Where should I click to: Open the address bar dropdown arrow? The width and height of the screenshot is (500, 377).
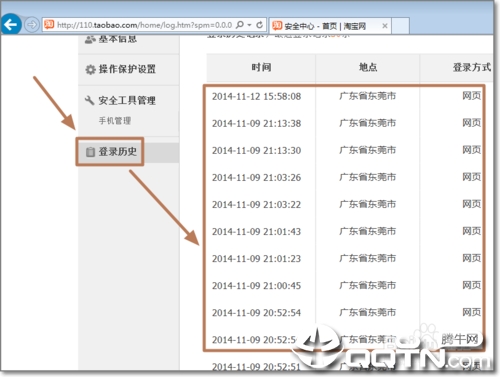coord(249,25)
